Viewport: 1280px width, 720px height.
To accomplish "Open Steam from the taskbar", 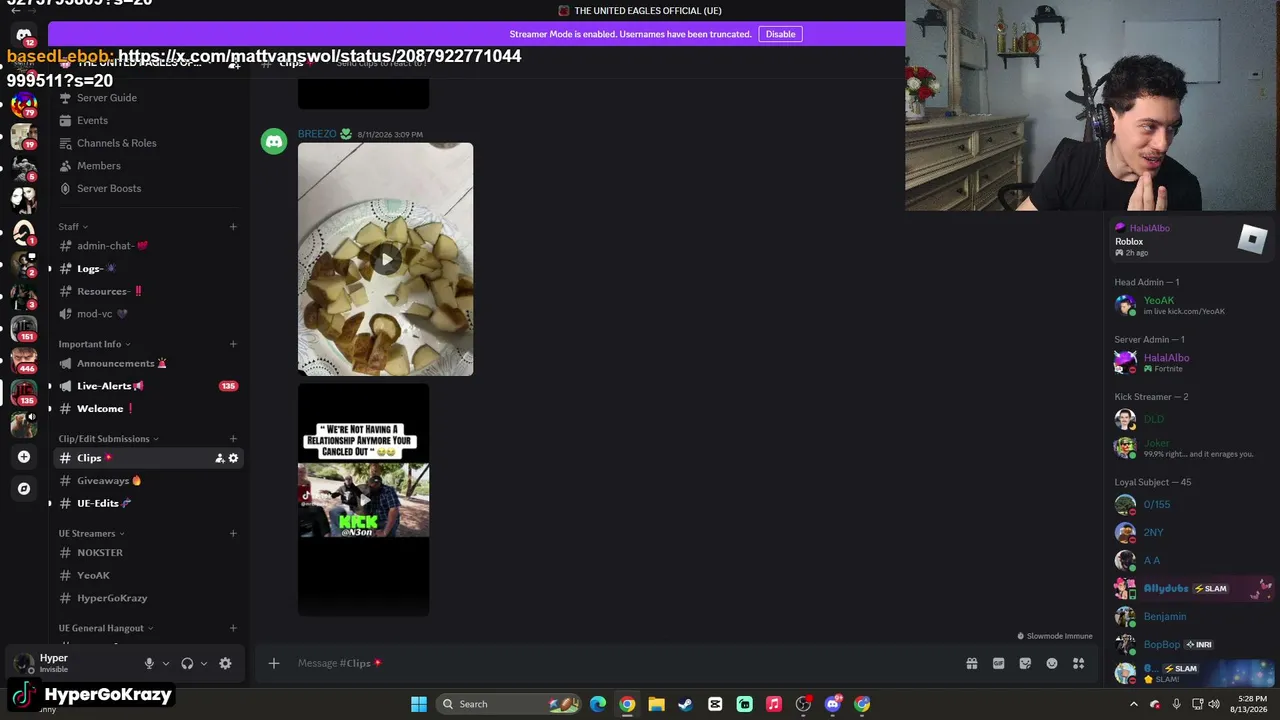I will tap(685, 704).
